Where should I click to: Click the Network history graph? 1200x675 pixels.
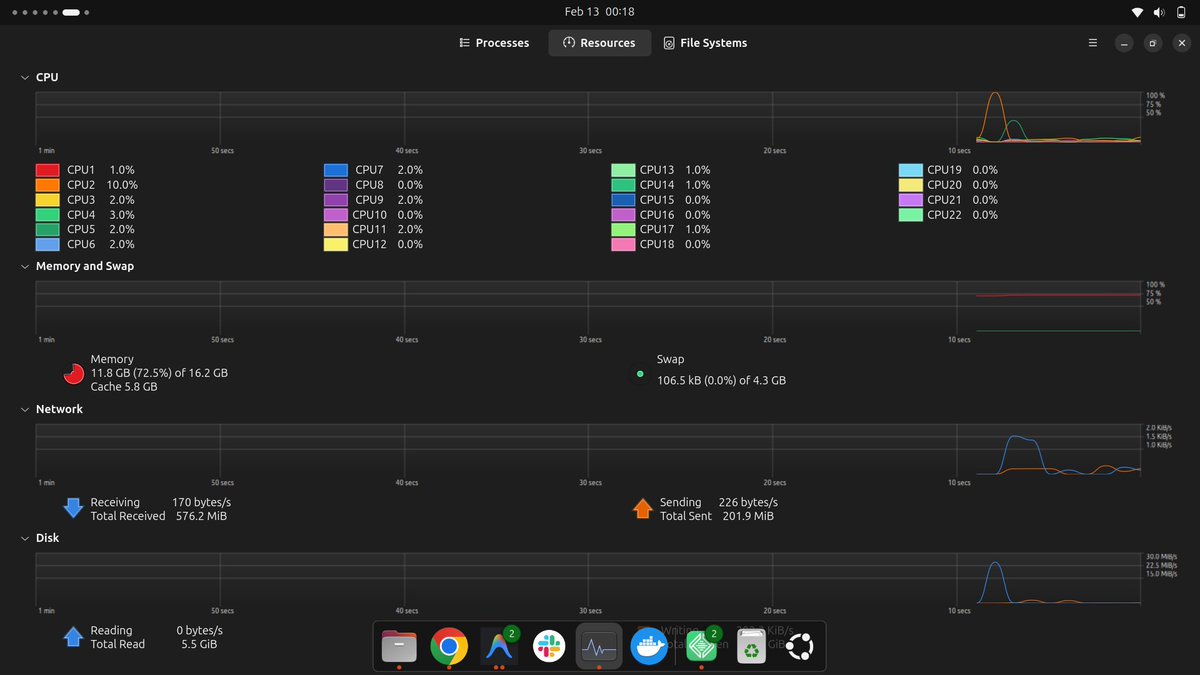[x=588, y=449]
